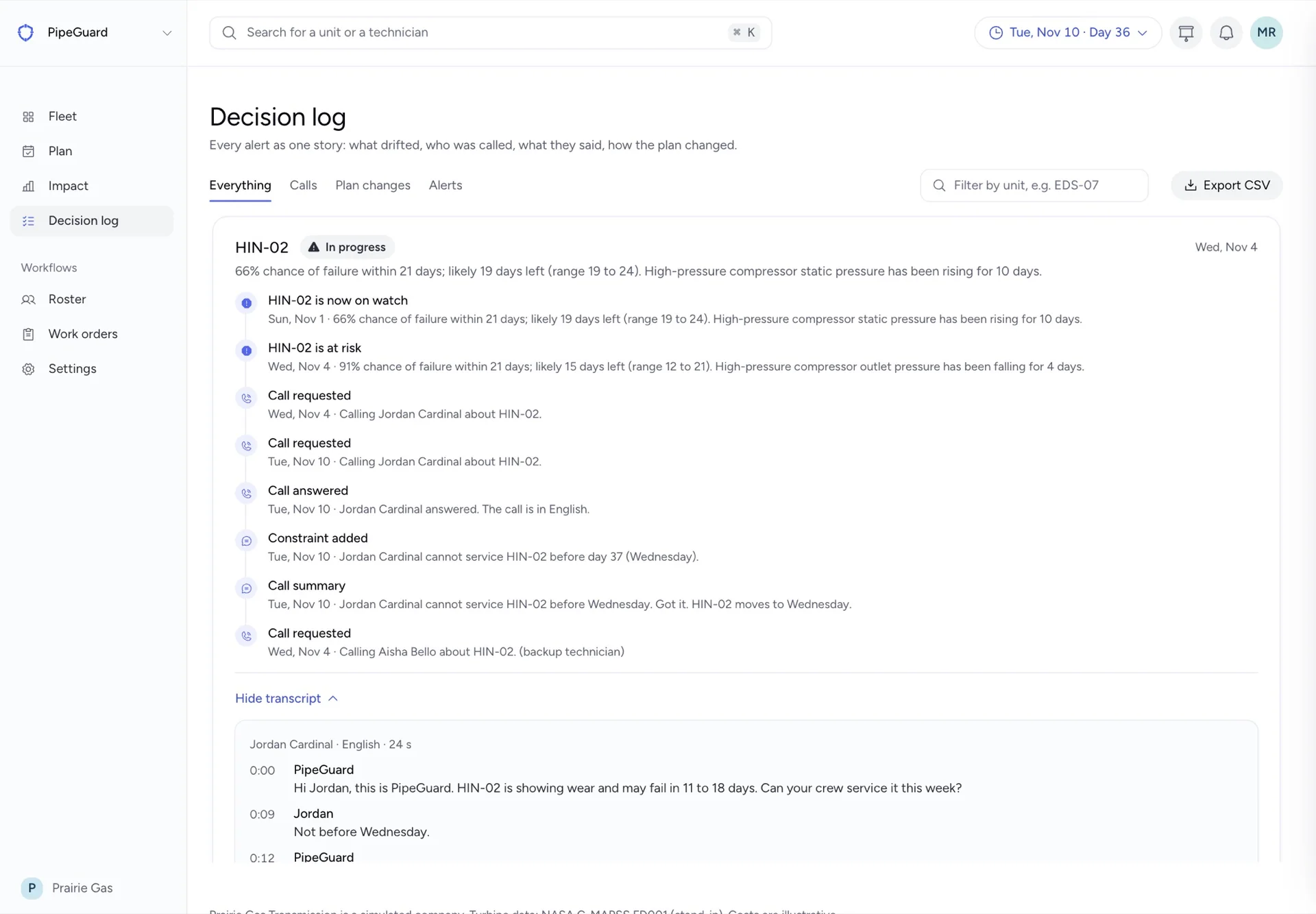
Task: Click the presentation screen icon in header
Action: pyautogui.click(x=1186, y=33)
